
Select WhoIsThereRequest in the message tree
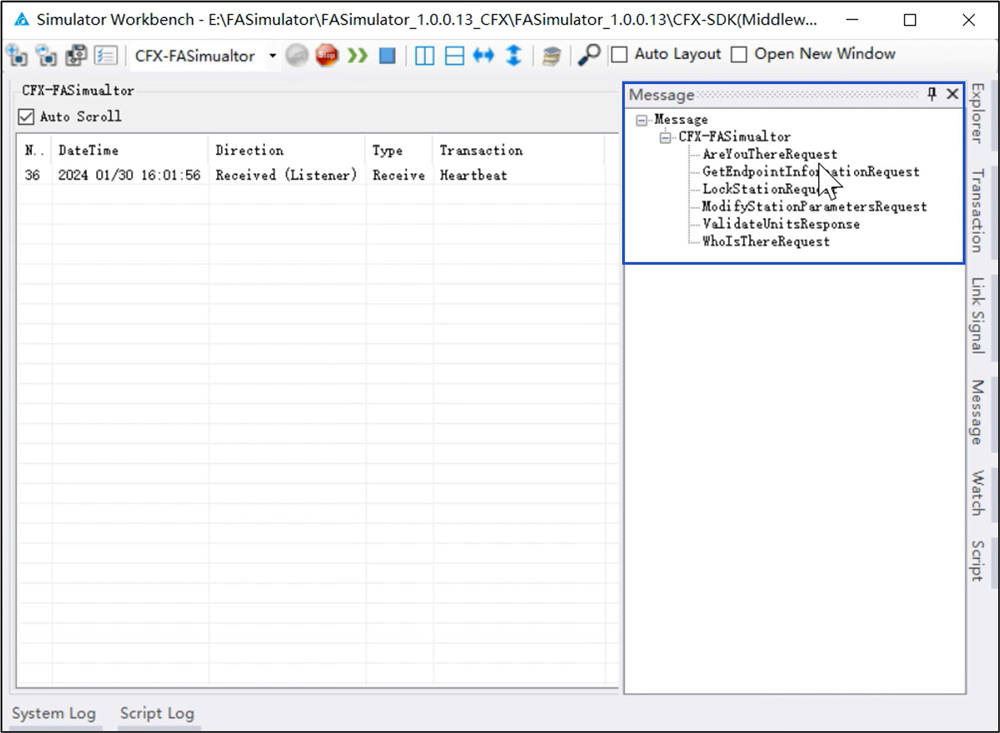pyautogui.click(x=765, y=241)
